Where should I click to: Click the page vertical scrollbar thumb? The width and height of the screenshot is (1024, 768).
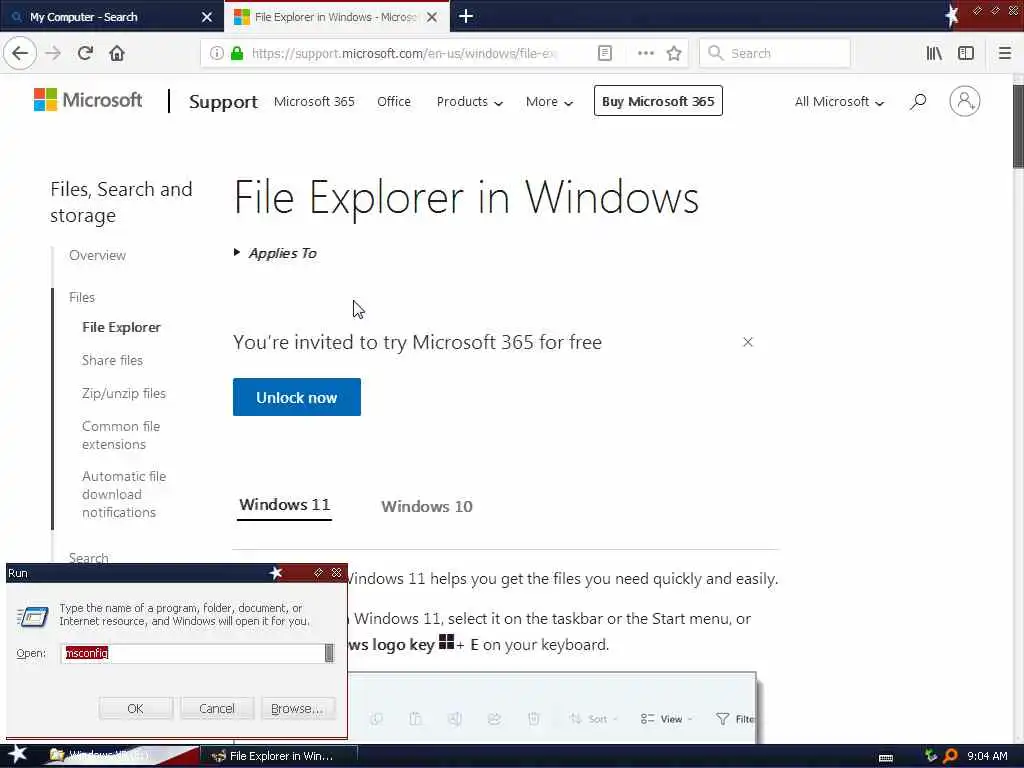[1018, 126]
